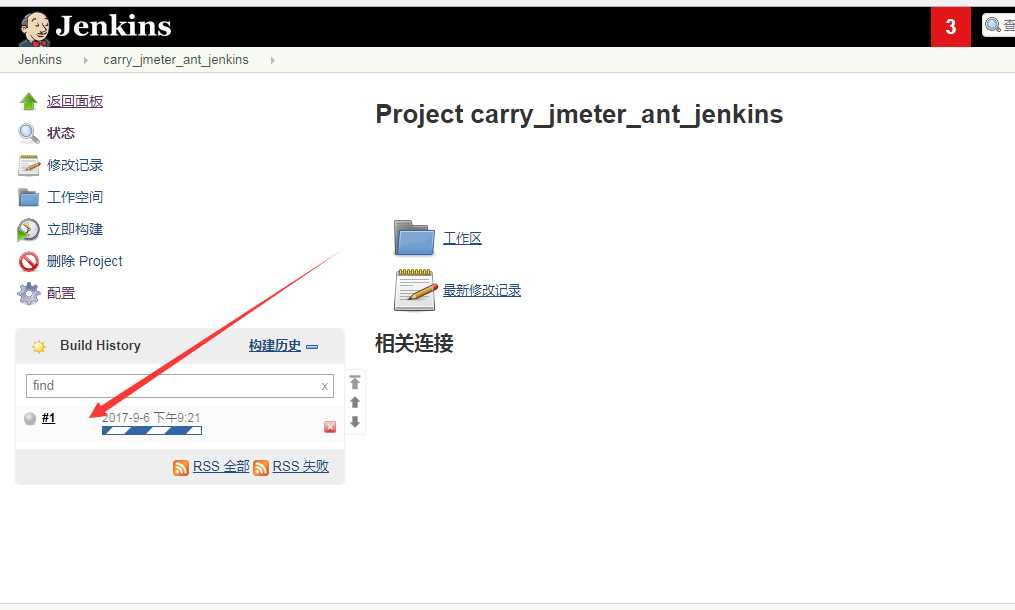Image resolution: width=1015 pixels, height=610 pixels.
Task: Click the find build filter field
Action: tap(179, 386)
